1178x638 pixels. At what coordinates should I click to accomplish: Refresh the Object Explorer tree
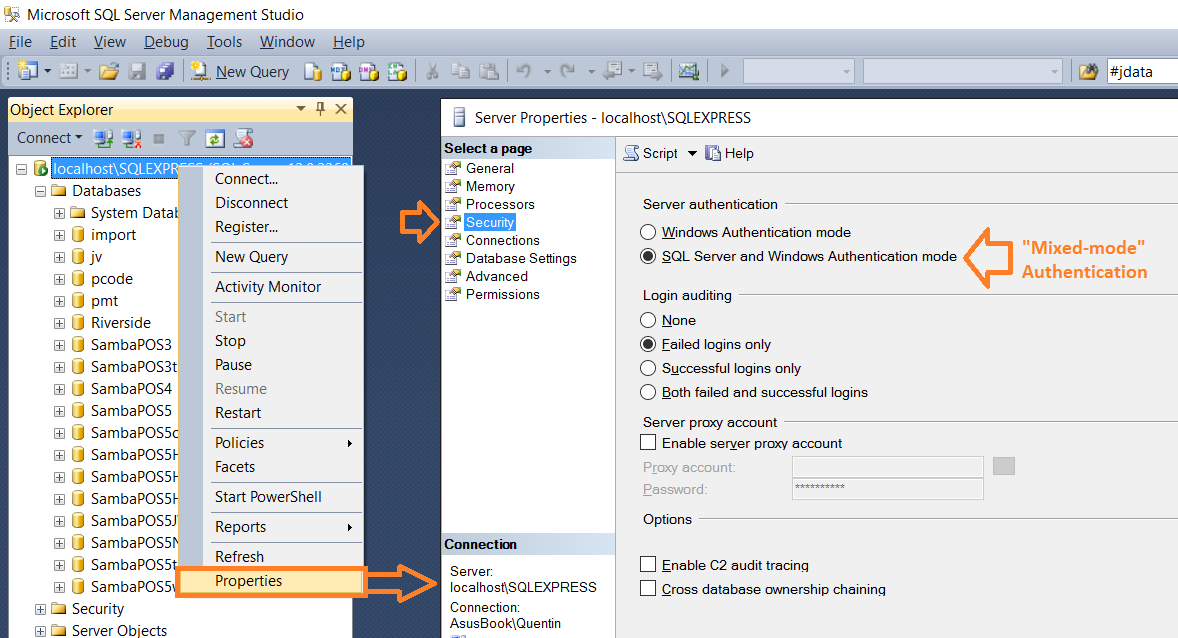pos(215,137)
